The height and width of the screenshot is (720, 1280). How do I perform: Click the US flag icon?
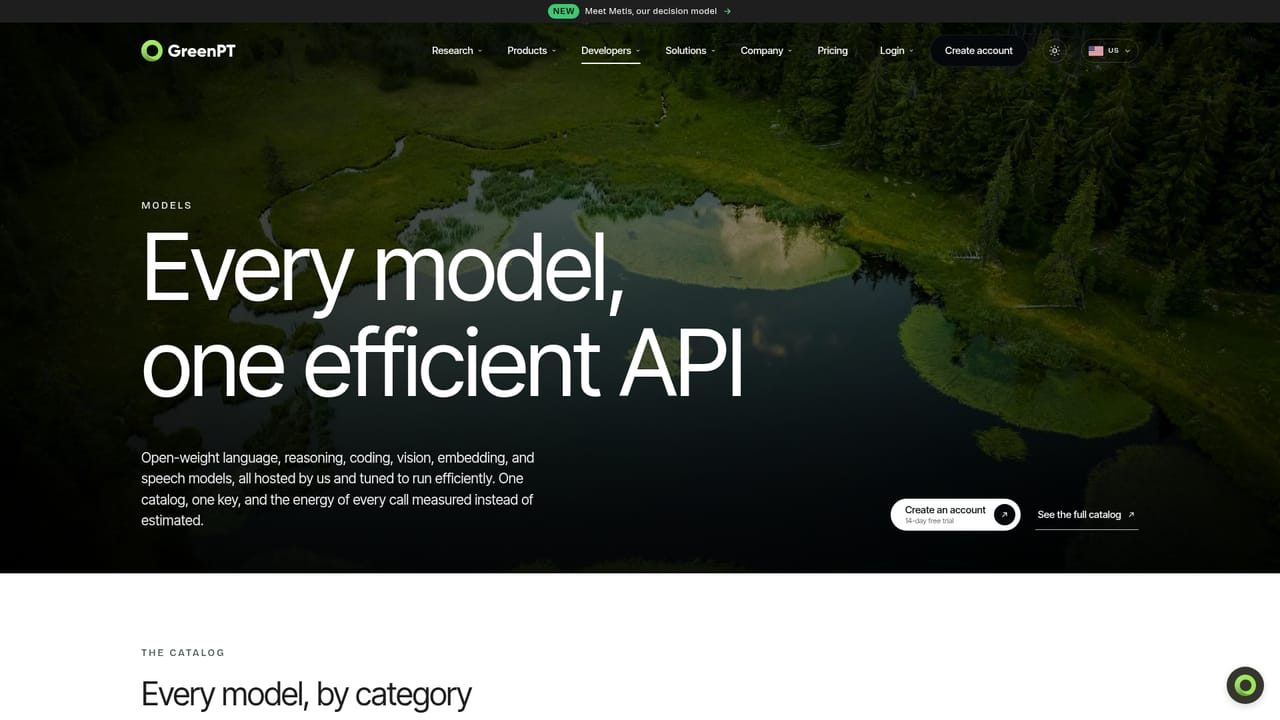click(x=1096, y=51)
